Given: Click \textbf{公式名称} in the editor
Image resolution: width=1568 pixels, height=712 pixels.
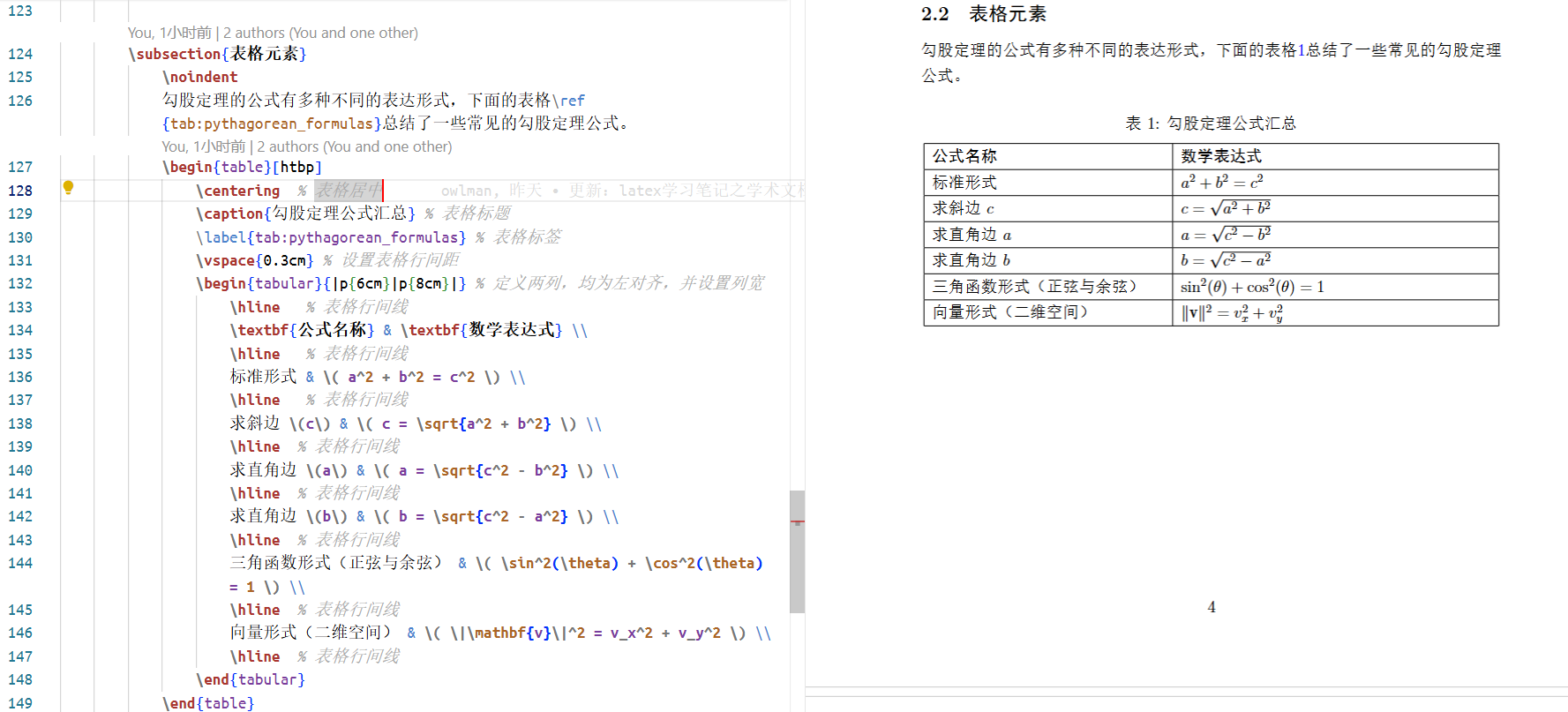Looking at the screenshot, I should click(302, 330).
